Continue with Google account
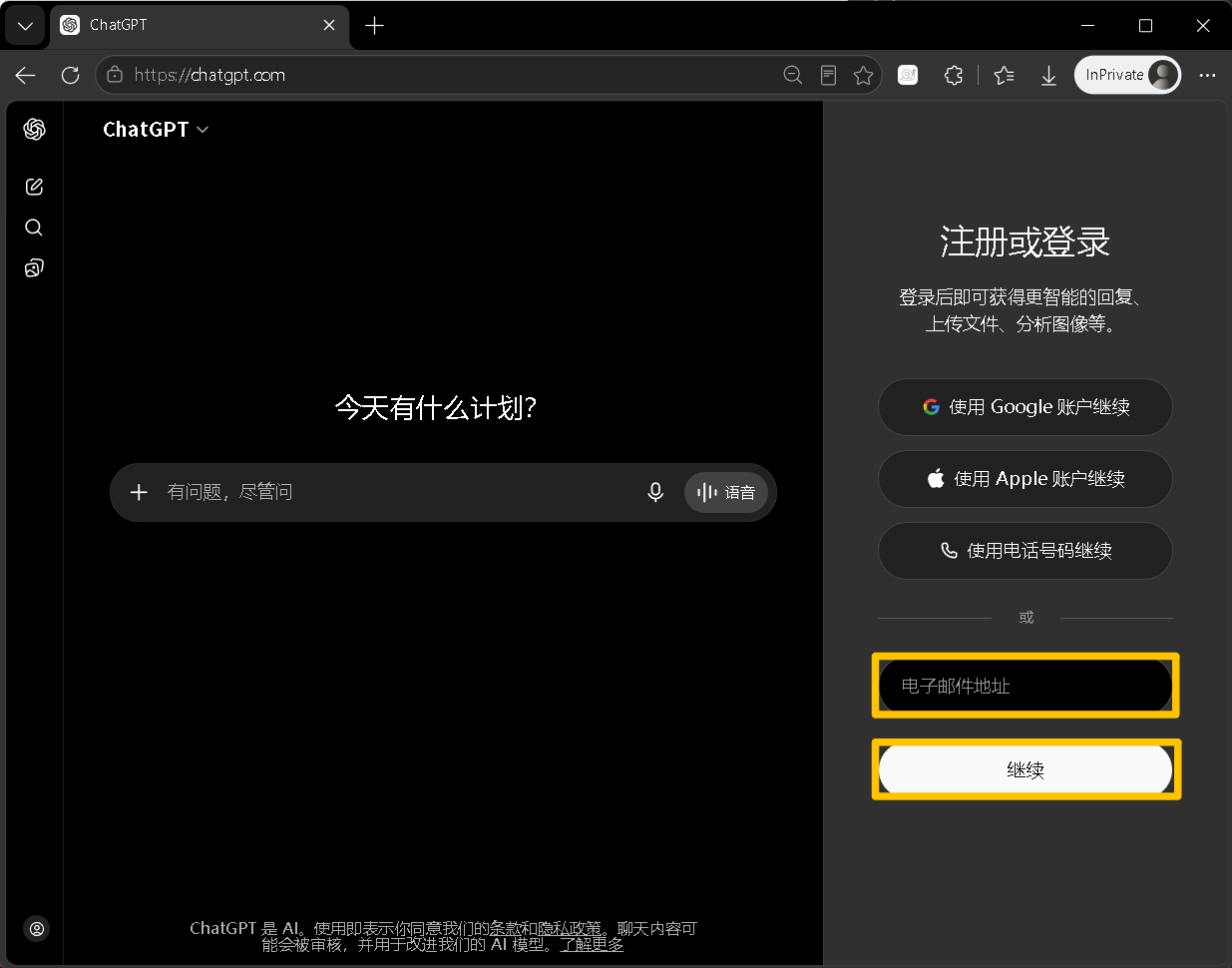The width and height of the screenshot is (1232, 968). [x=1026, y=407]
